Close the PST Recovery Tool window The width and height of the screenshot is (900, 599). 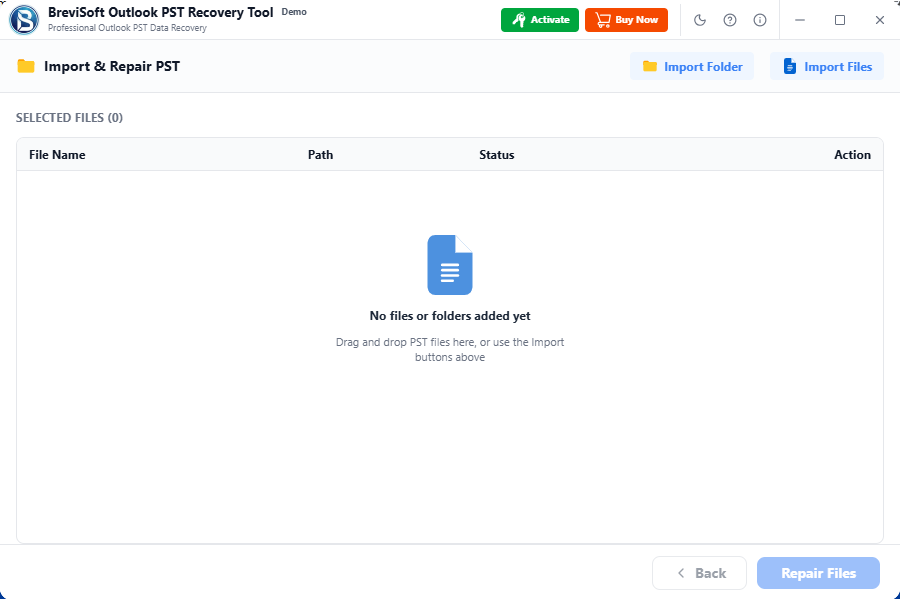coord(880,20)
